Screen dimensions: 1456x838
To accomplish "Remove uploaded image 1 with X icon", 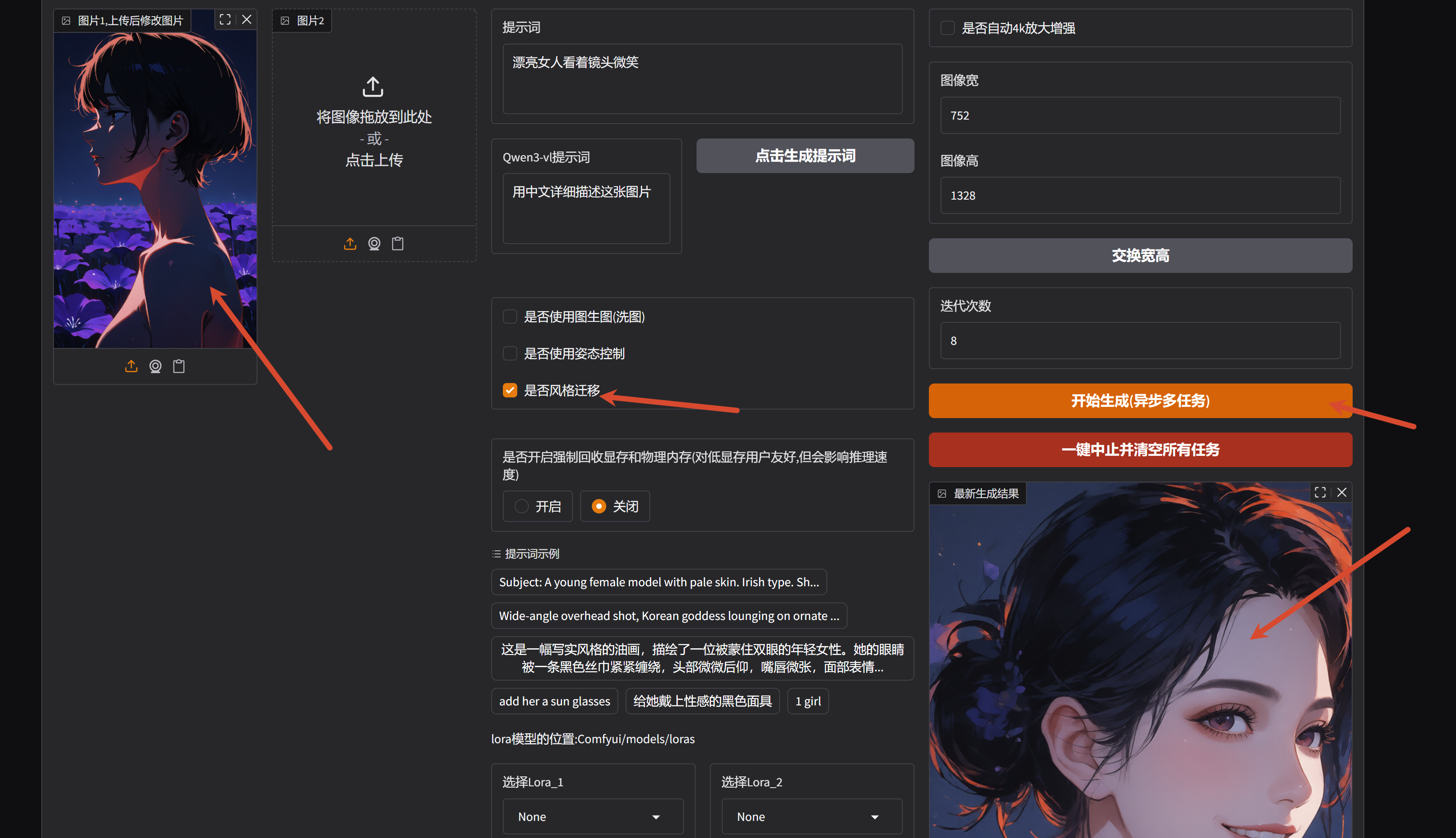I will (247, 20).
